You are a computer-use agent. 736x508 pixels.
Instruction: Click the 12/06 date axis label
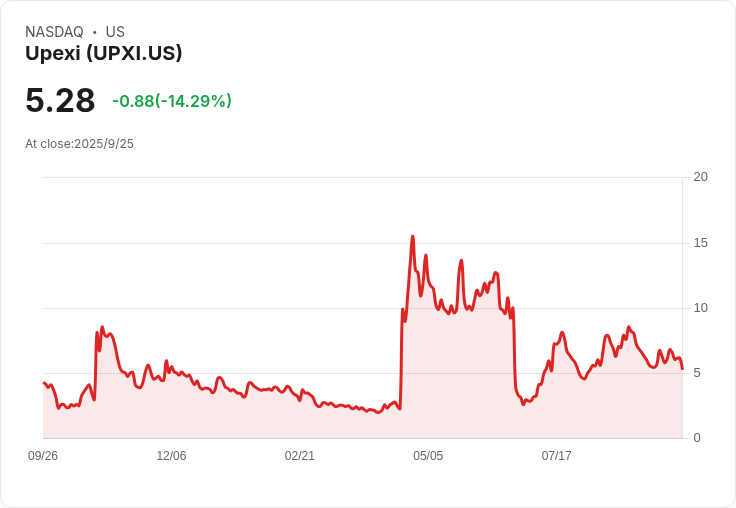[171, 456]
